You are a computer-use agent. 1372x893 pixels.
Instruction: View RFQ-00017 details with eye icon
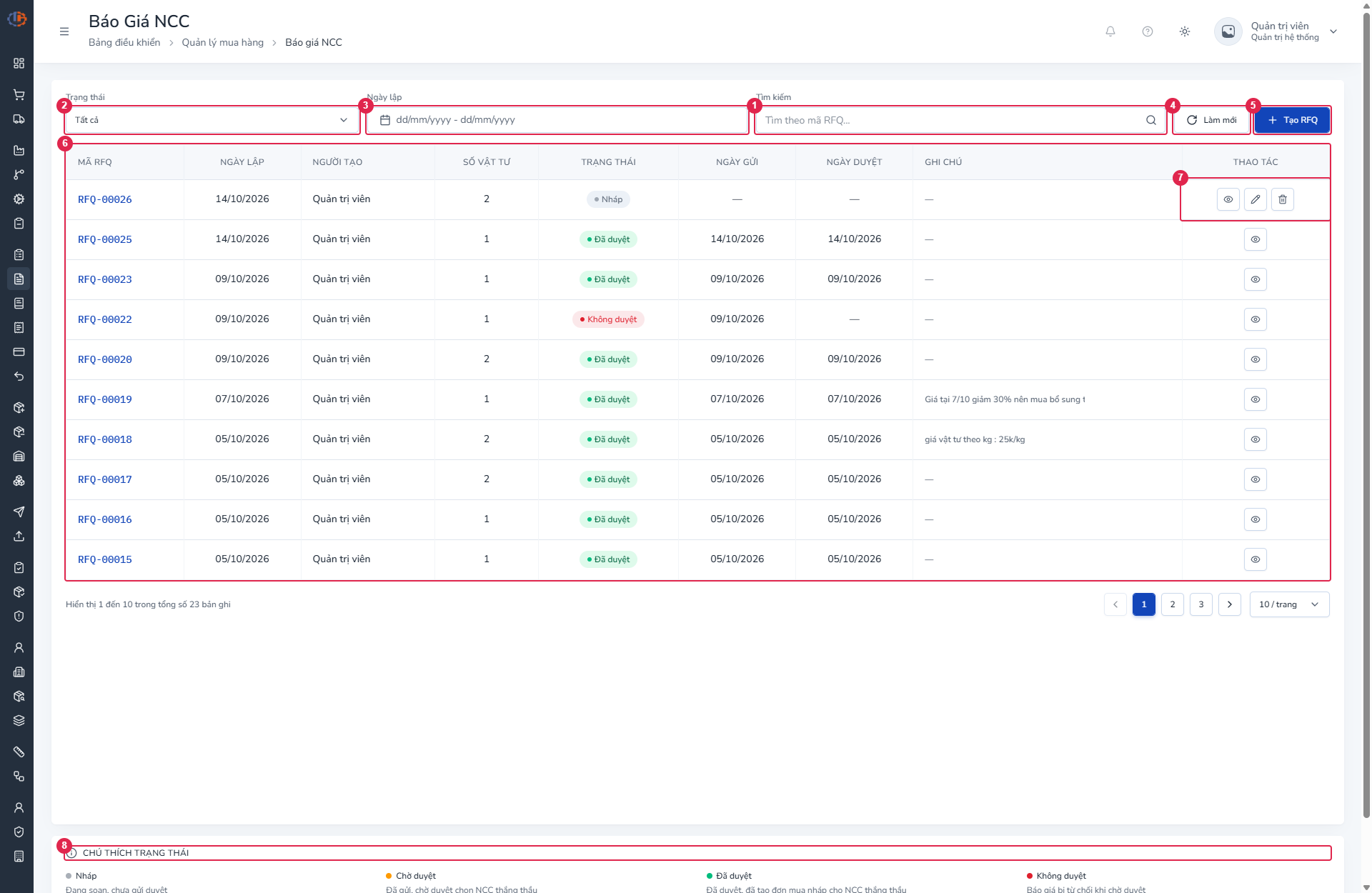tap(1256, 479)
